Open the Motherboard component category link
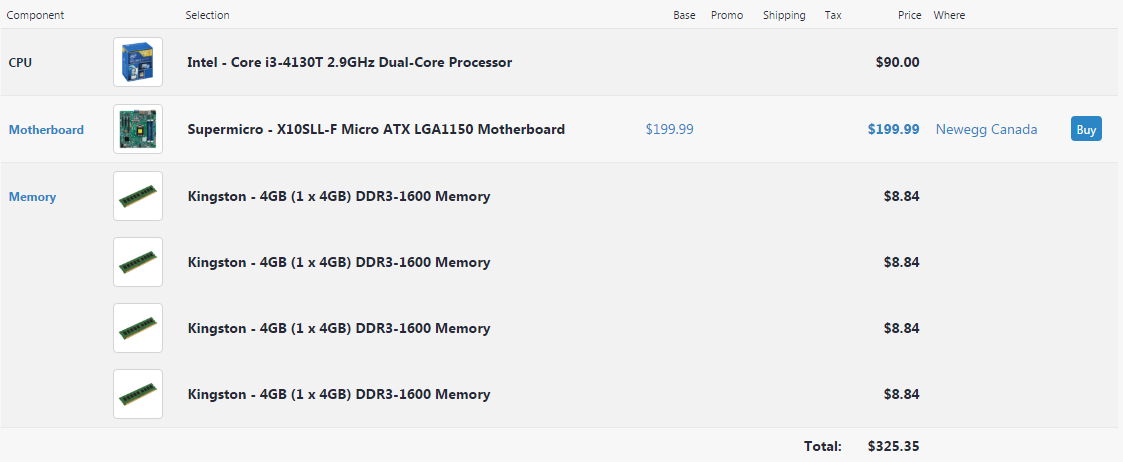This screenshot has height=462, width=1123. click(46, 130)
